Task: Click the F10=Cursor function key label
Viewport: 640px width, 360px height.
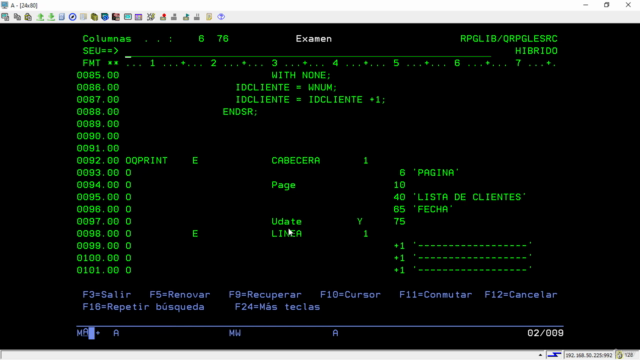Action: (350, 295)
